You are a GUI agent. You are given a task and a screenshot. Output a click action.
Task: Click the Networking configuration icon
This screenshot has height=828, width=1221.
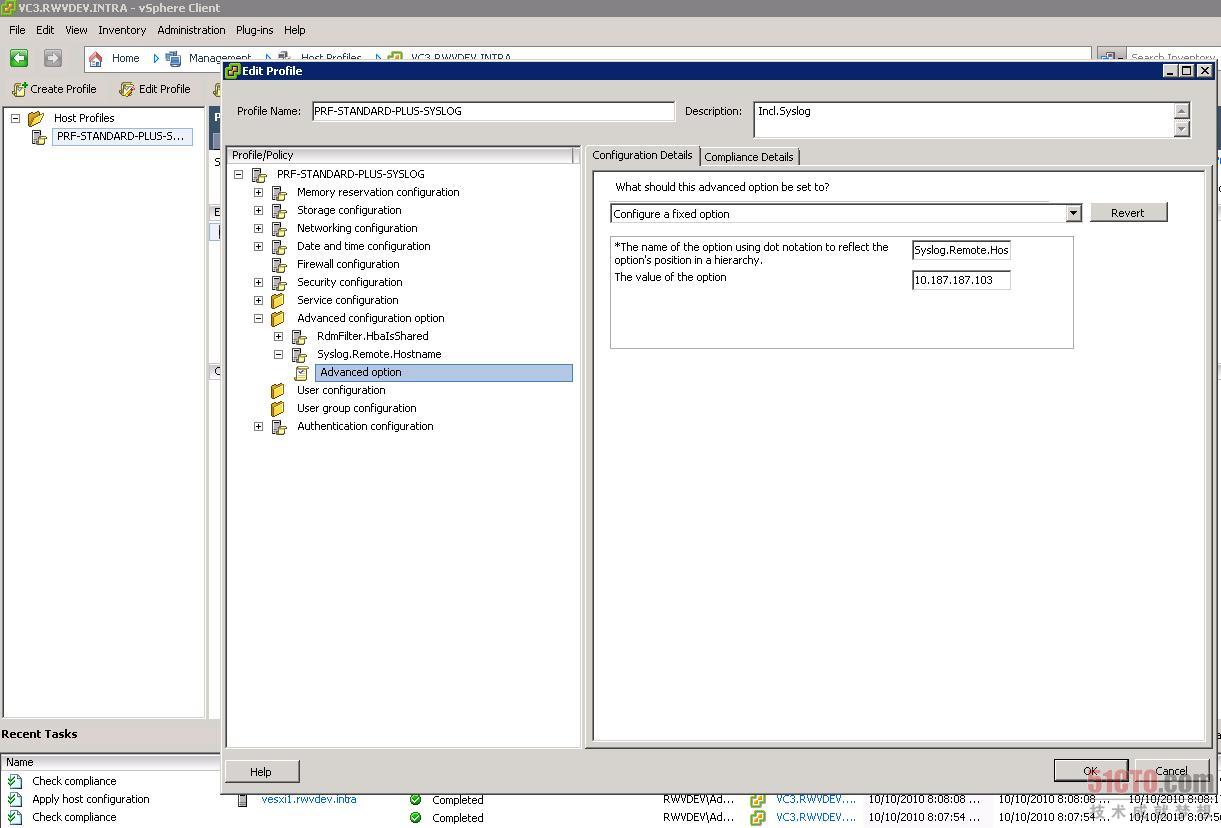click(279, 228)
